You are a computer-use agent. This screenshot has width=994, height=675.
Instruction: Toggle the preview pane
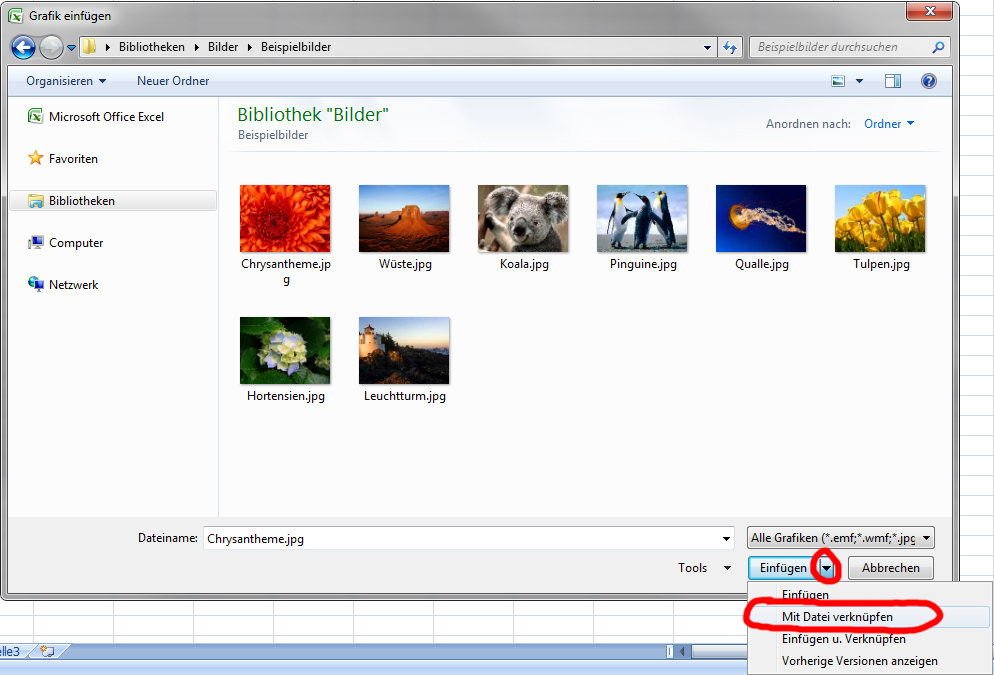pyautogui.click(x=892, y=81)
